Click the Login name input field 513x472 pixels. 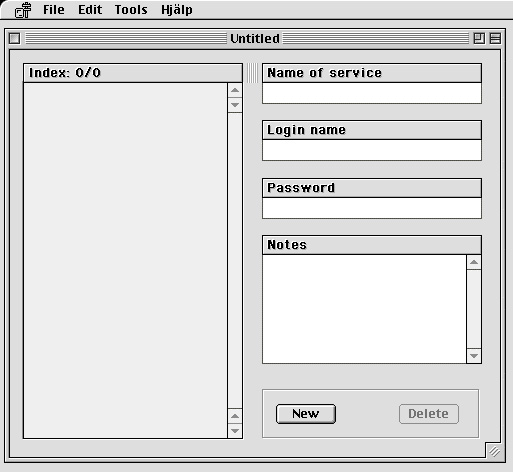click(372, 150)
